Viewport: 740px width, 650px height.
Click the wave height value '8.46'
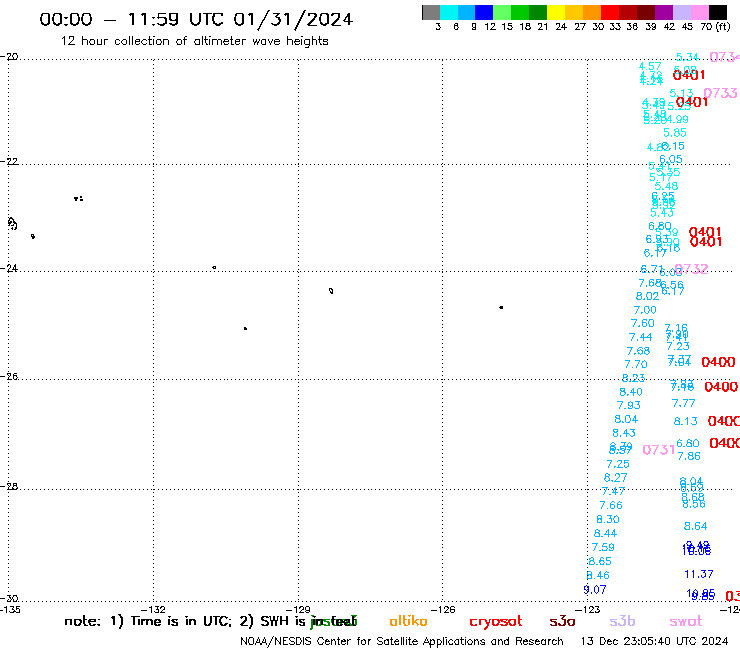(598, 575)
